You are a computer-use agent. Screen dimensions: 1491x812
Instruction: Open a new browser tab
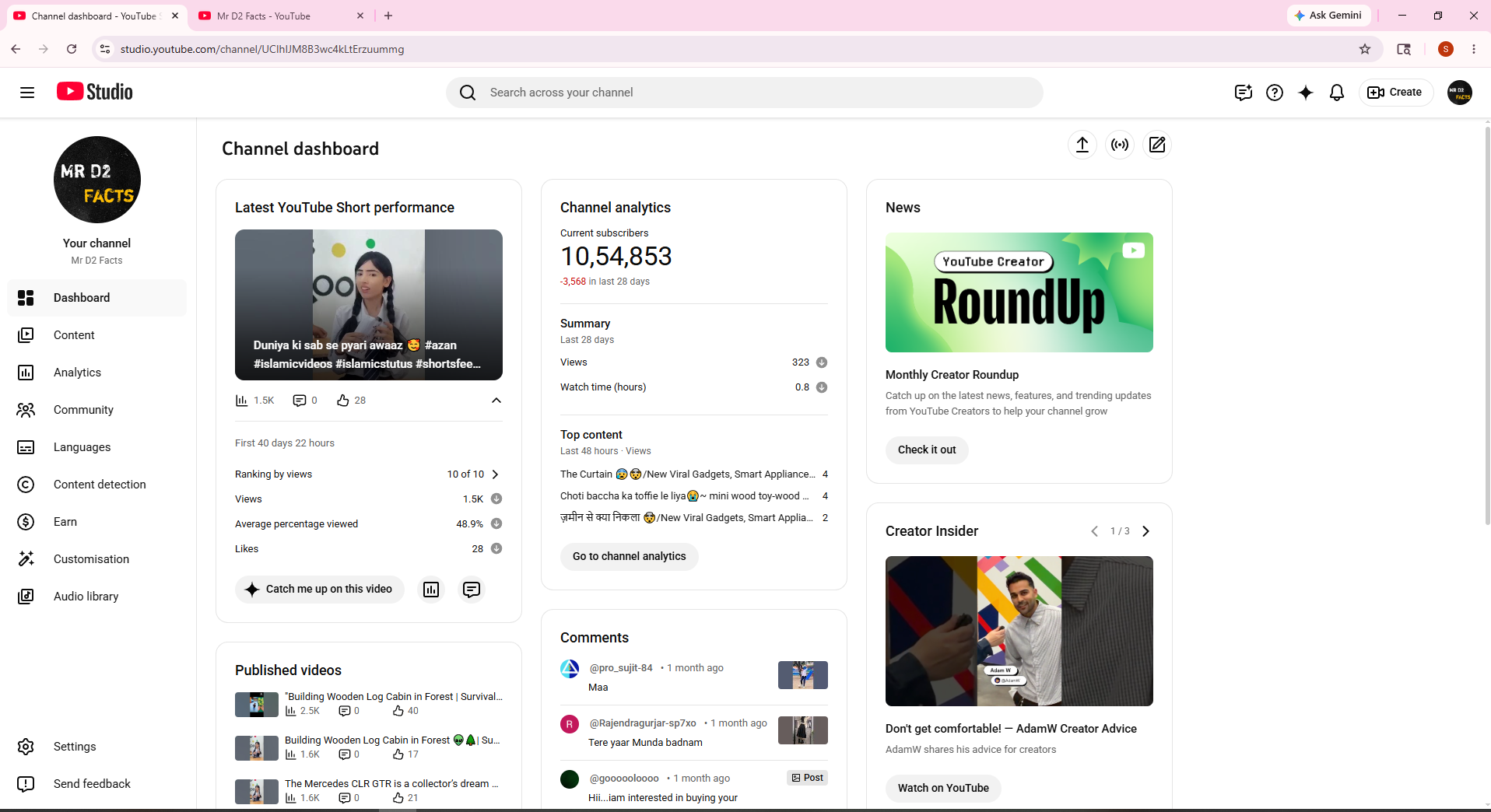(x=388, y=16)
